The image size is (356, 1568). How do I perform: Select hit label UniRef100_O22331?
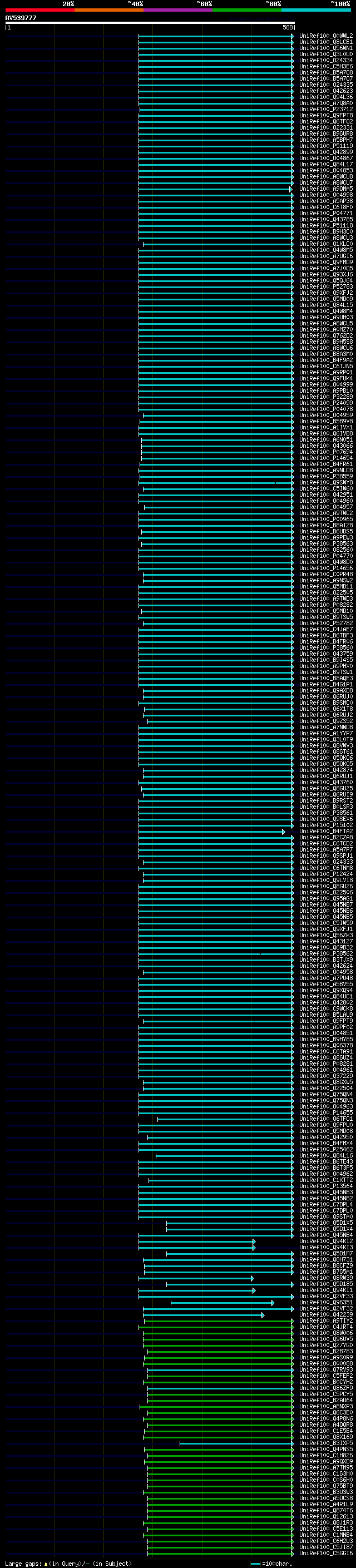point(326,128)
